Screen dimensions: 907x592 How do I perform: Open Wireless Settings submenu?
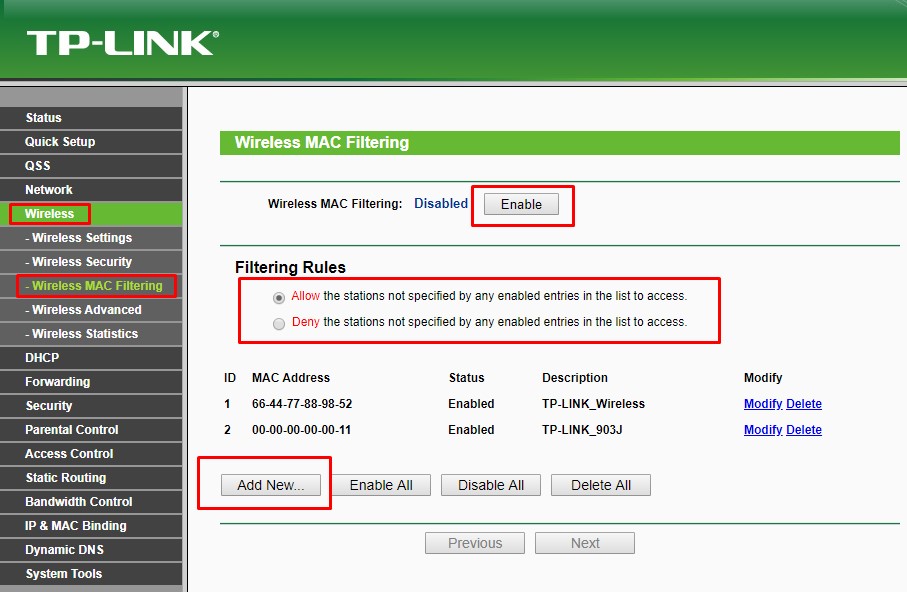click(91, 238)
